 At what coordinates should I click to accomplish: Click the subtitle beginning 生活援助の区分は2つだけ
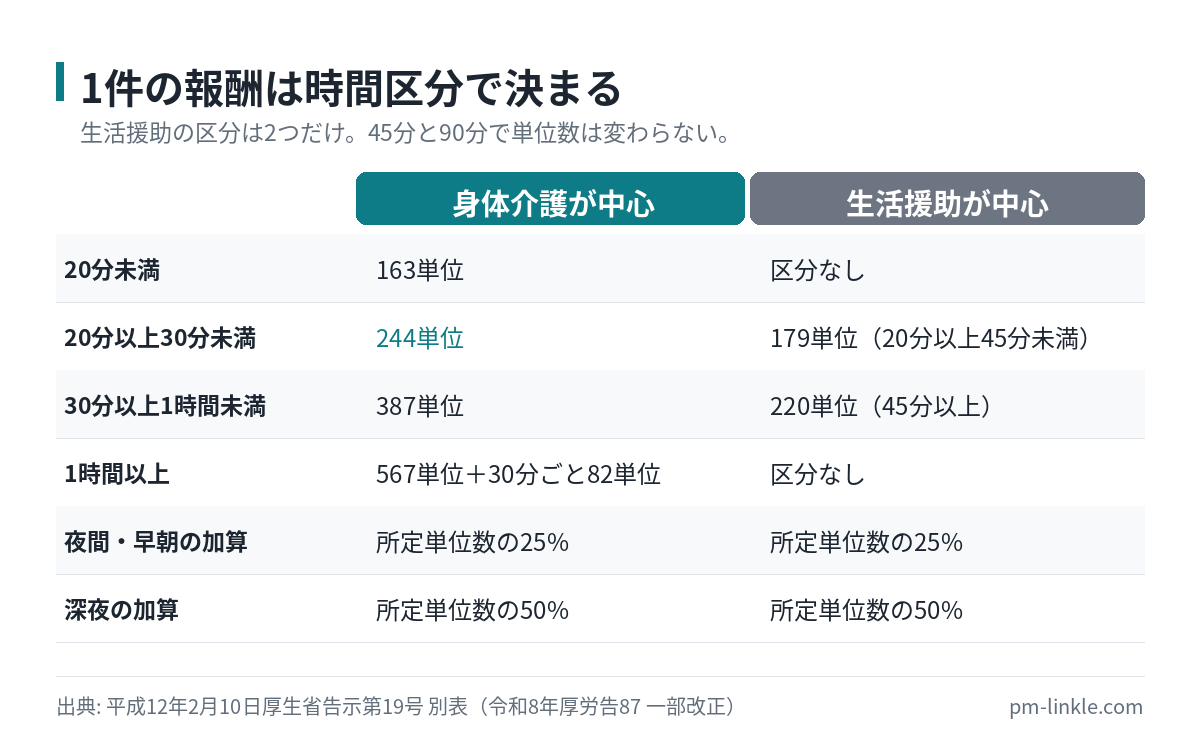(405, 133)
